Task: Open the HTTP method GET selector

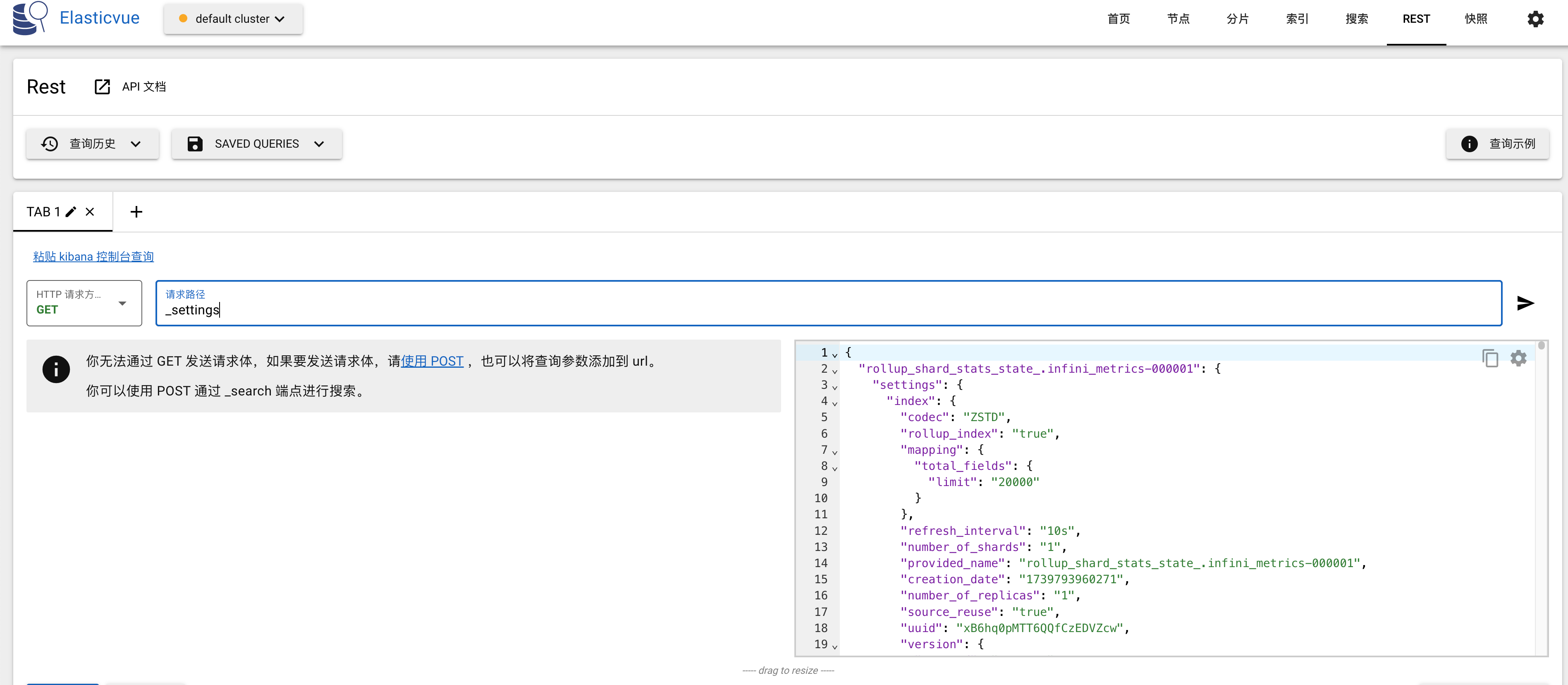Action: pyautogui.click(x=85, y=303)
